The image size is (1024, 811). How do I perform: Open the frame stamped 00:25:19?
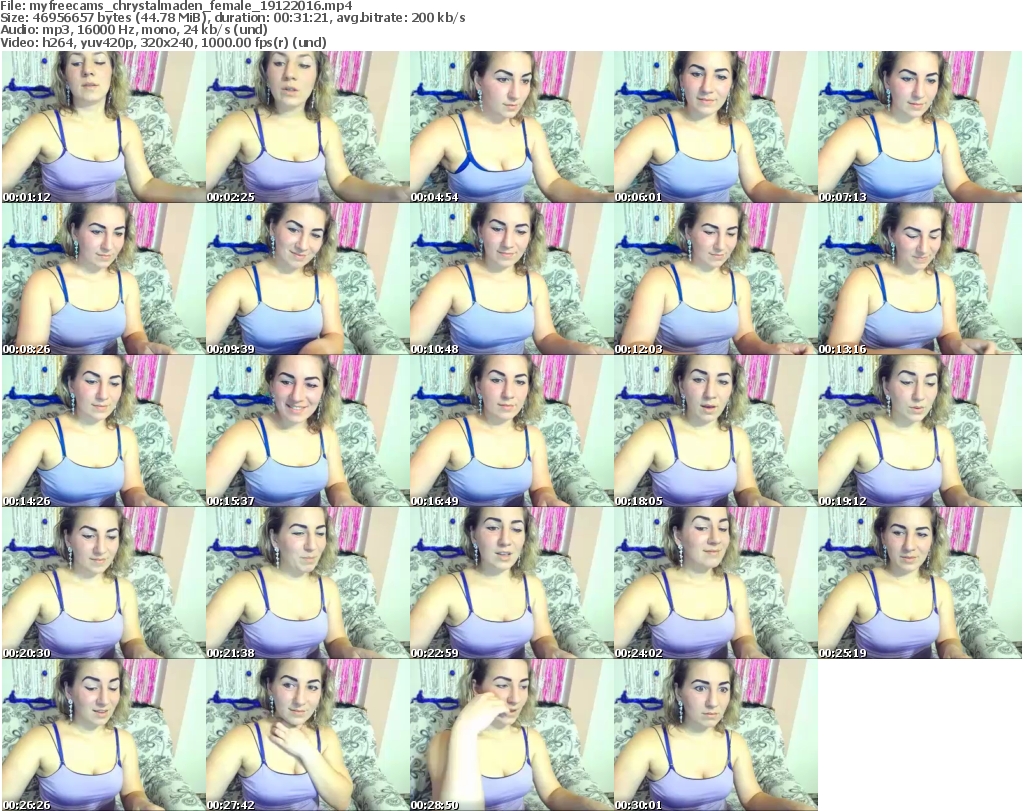[x=920, y=583]
